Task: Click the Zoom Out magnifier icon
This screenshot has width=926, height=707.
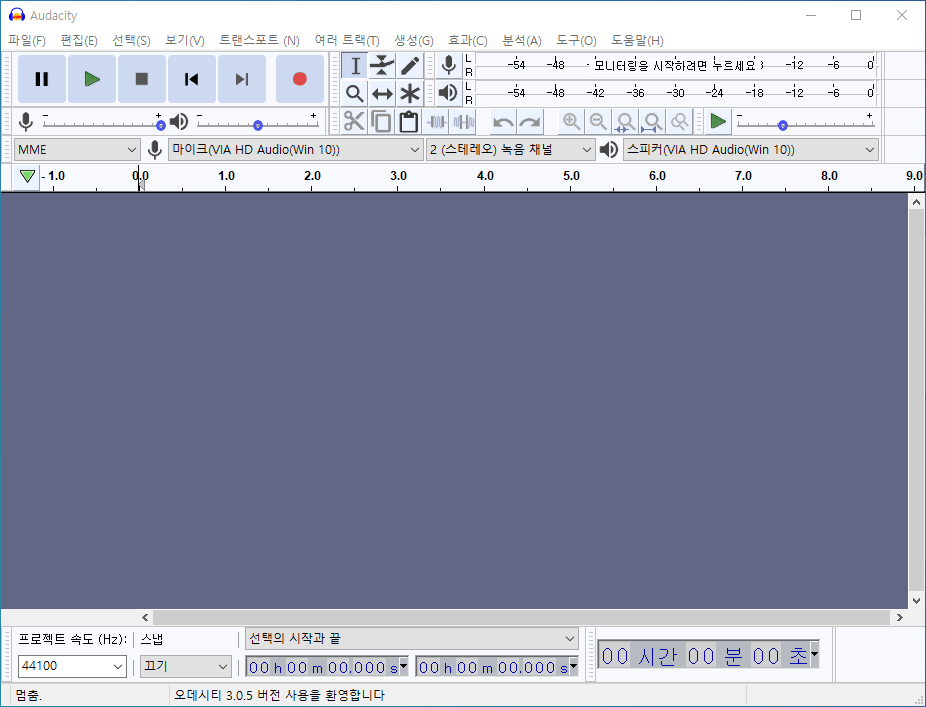Action: click(598, 122)
